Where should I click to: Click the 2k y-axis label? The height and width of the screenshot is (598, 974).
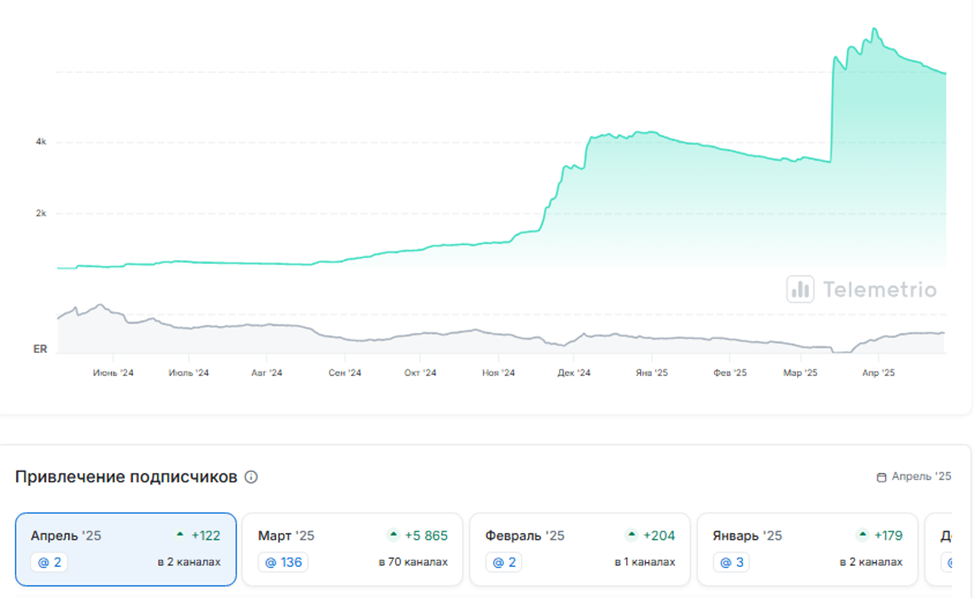click(41, 213)
